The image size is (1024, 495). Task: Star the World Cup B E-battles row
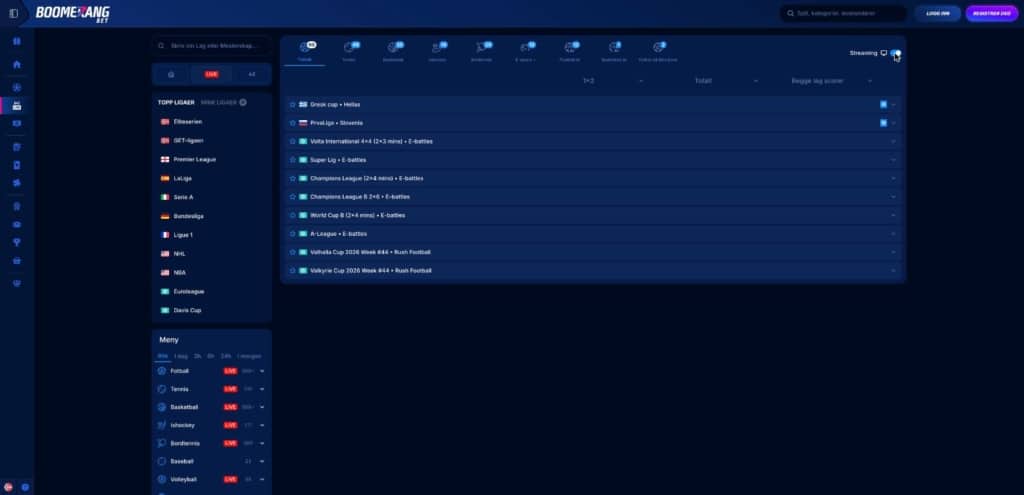[293, 215]
